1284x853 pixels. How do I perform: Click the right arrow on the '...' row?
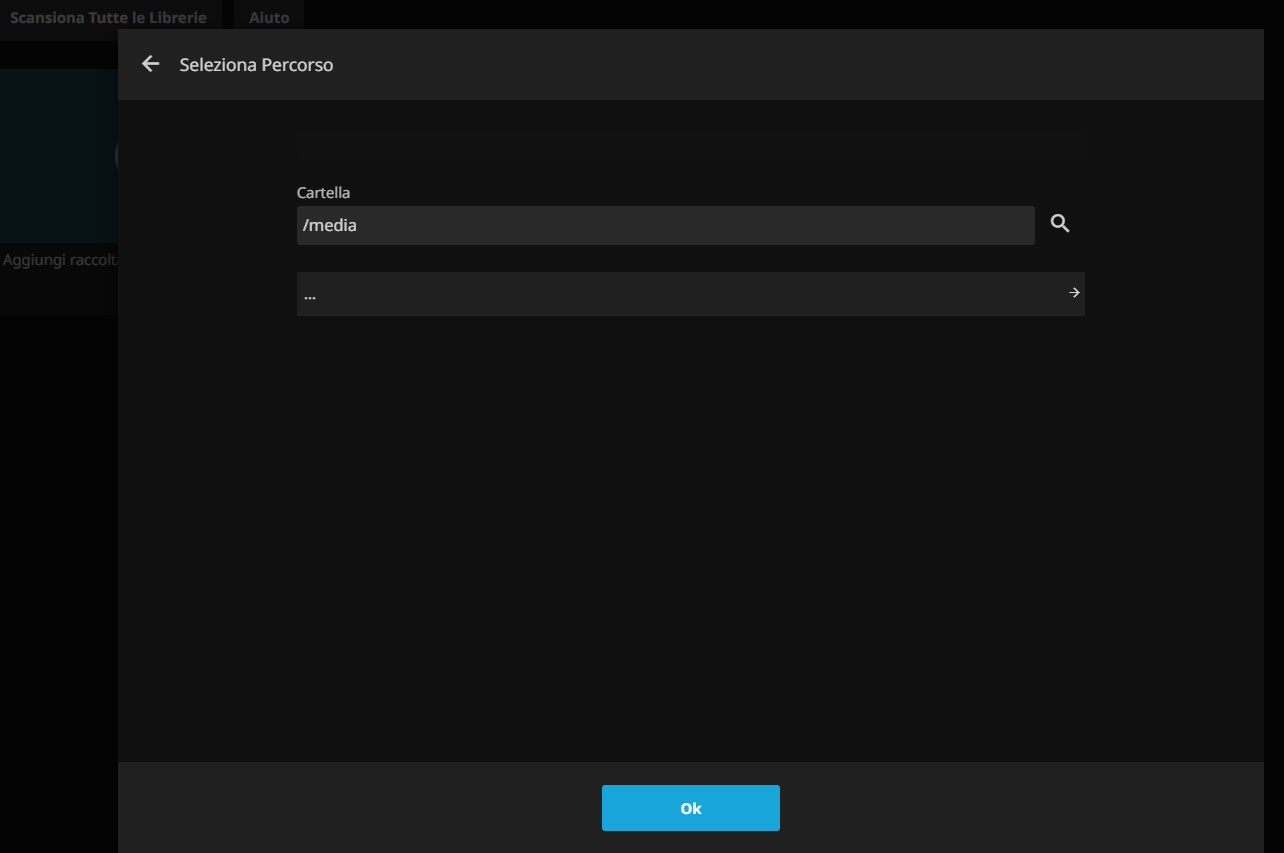coord(1074,293)
